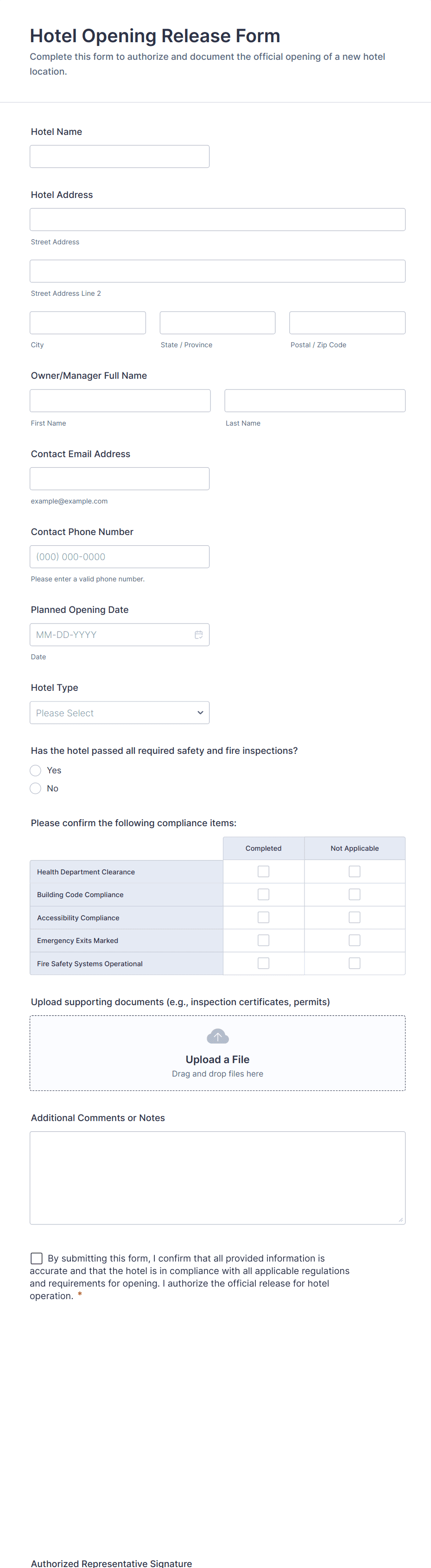Image resolution: width=431 pixels, height=1568 pixels.
Task: Open the Hotel Type dropdown
Action: (119, 712)
